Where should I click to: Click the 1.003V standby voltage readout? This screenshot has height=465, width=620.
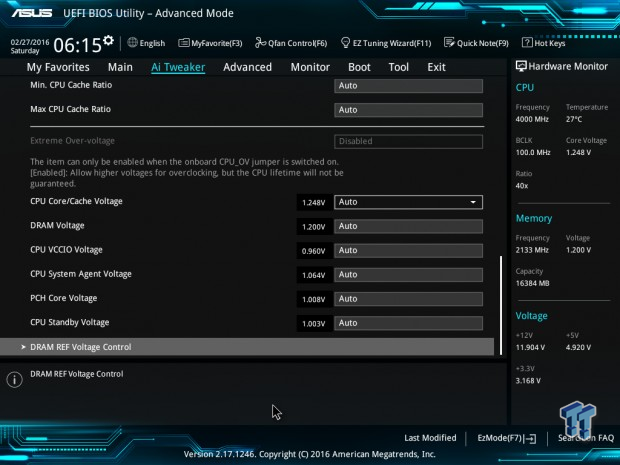tap(314, 323)
